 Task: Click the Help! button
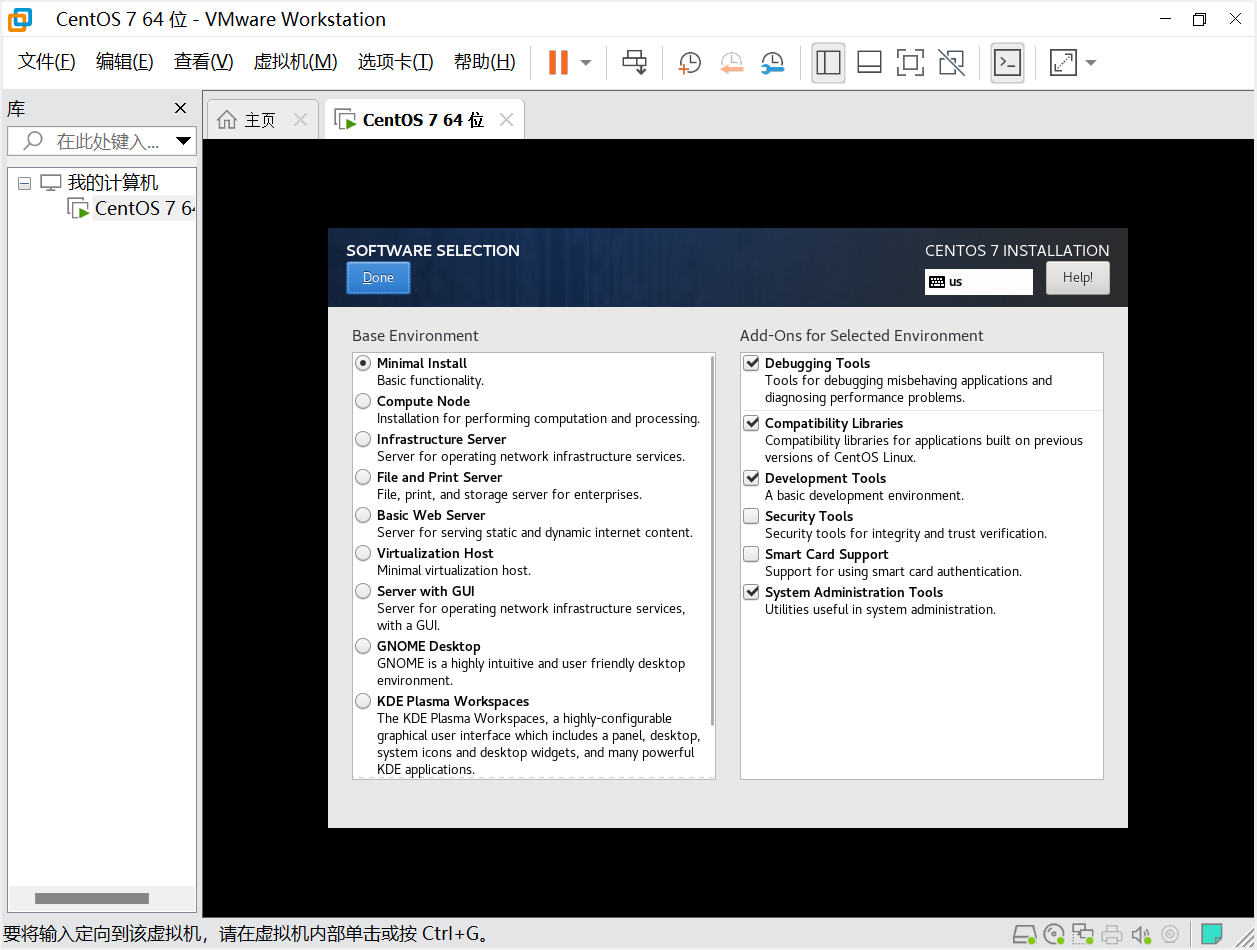tap(1078, 278)
